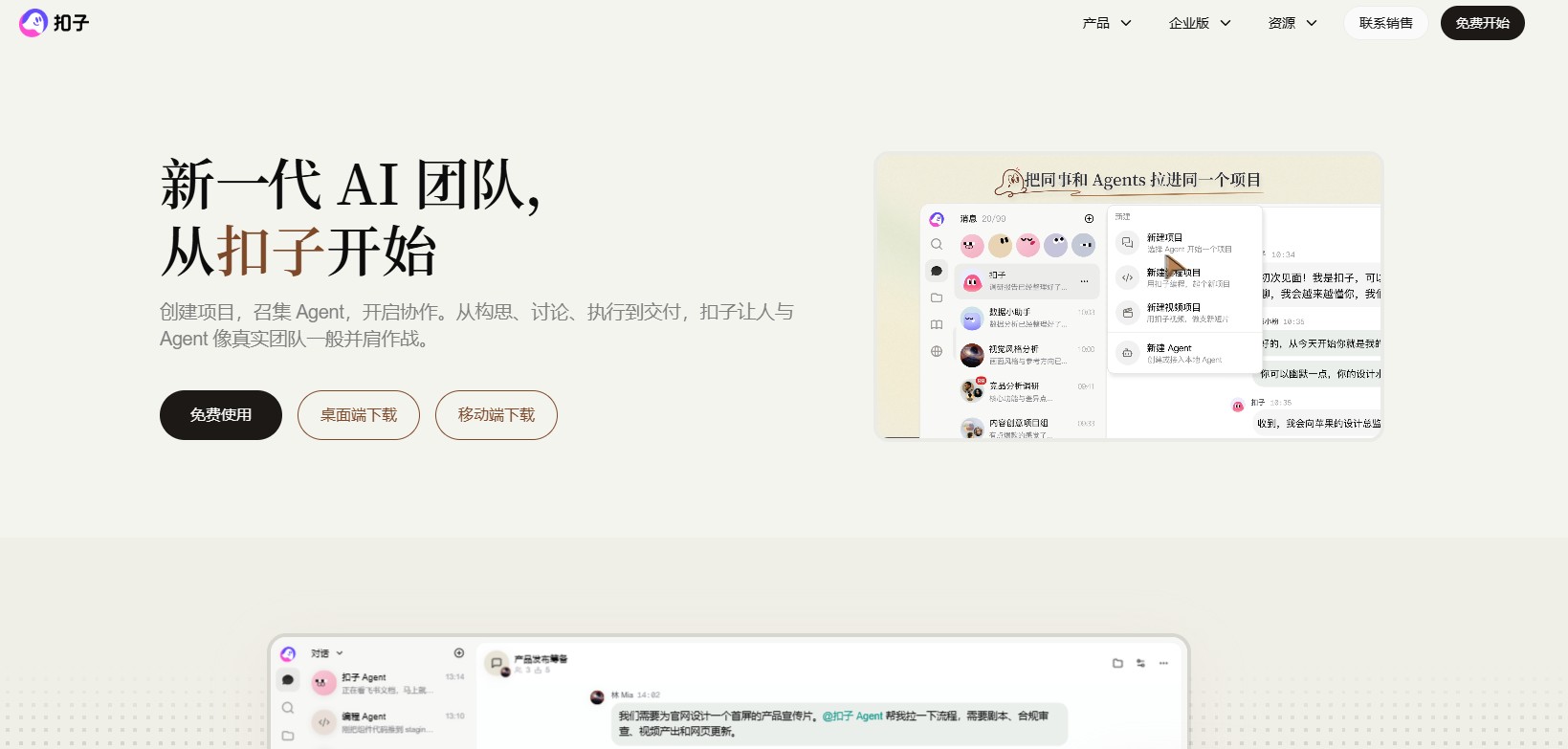This screenshot has height=749, width=1568.
Task: Click the Coze logo in the lower preview
Action: pos(287,653)
